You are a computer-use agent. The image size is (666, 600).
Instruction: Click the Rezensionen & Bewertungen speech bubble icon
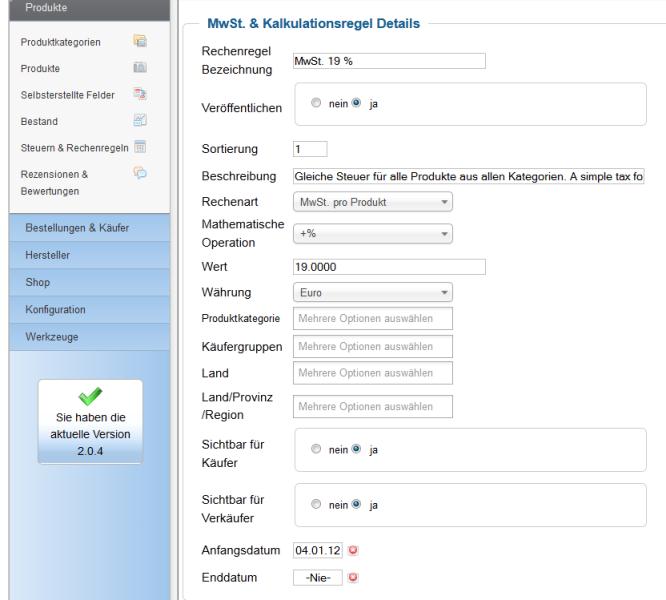click(x=140, y=172)
